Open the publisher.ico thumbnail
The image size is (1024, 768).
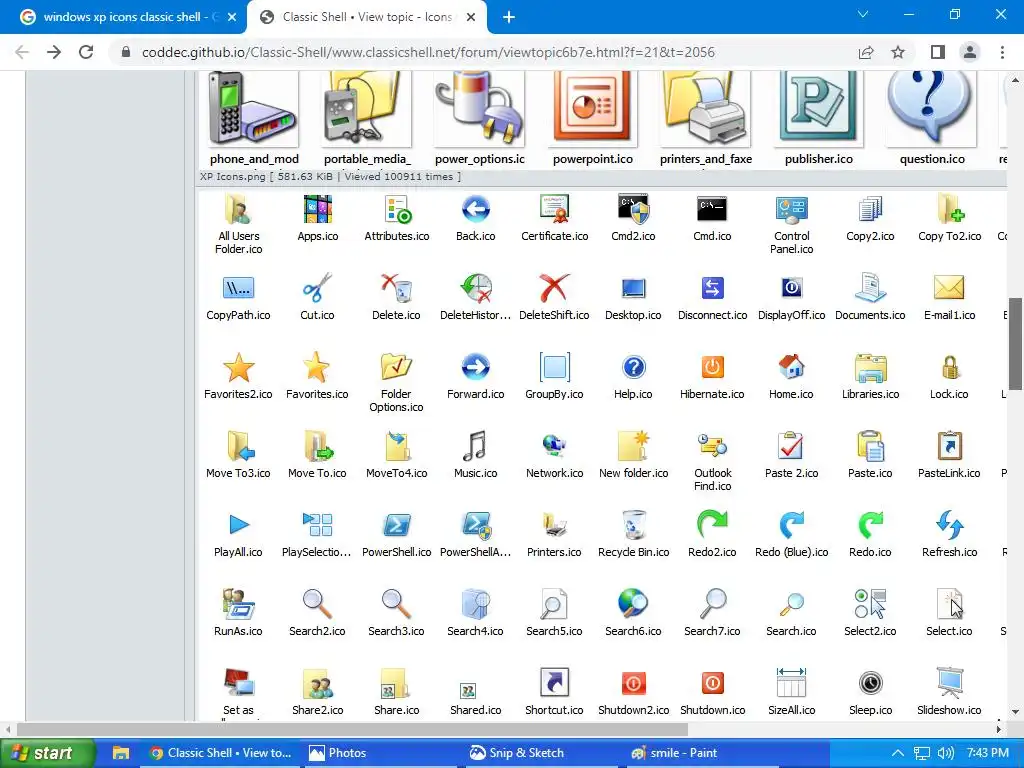[819, 108]
